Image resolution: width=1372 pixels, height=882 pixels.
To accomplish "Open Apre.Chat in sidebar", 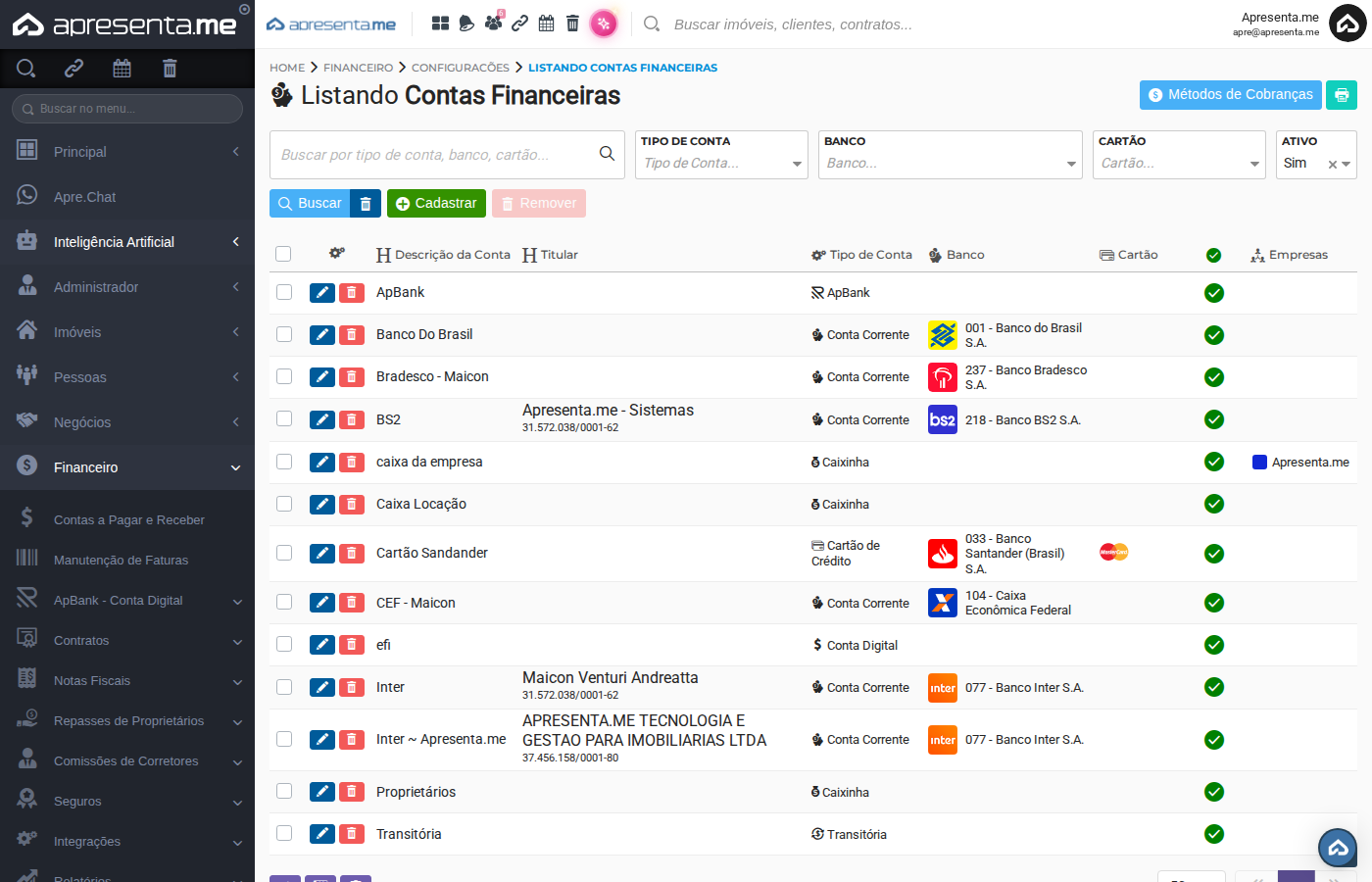I will [x=127, y=197].
